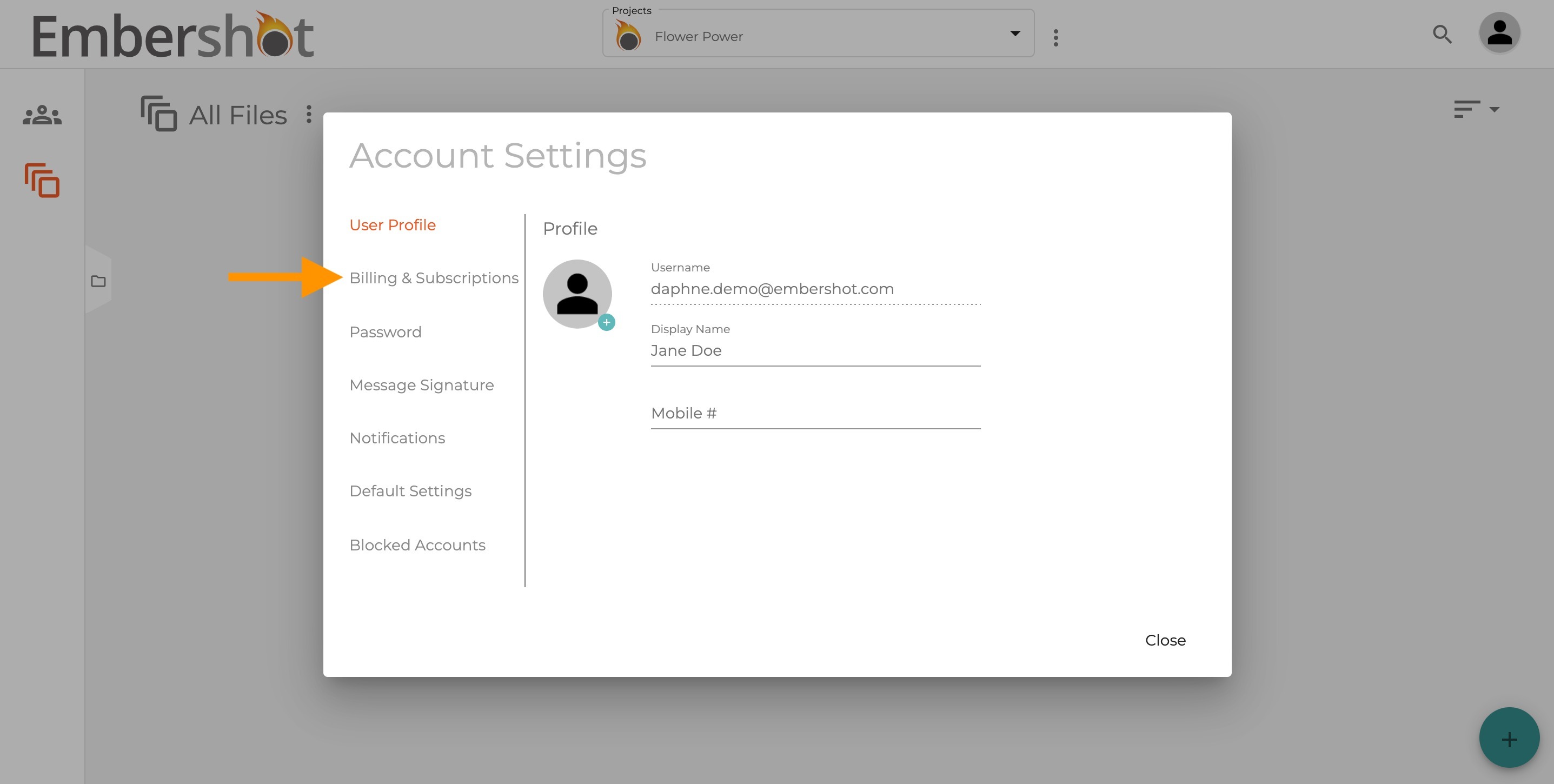Close the Account Settings dialog
This screenshot has width=1554, height=784.
pyautogui.click(x=1166, y=641)
